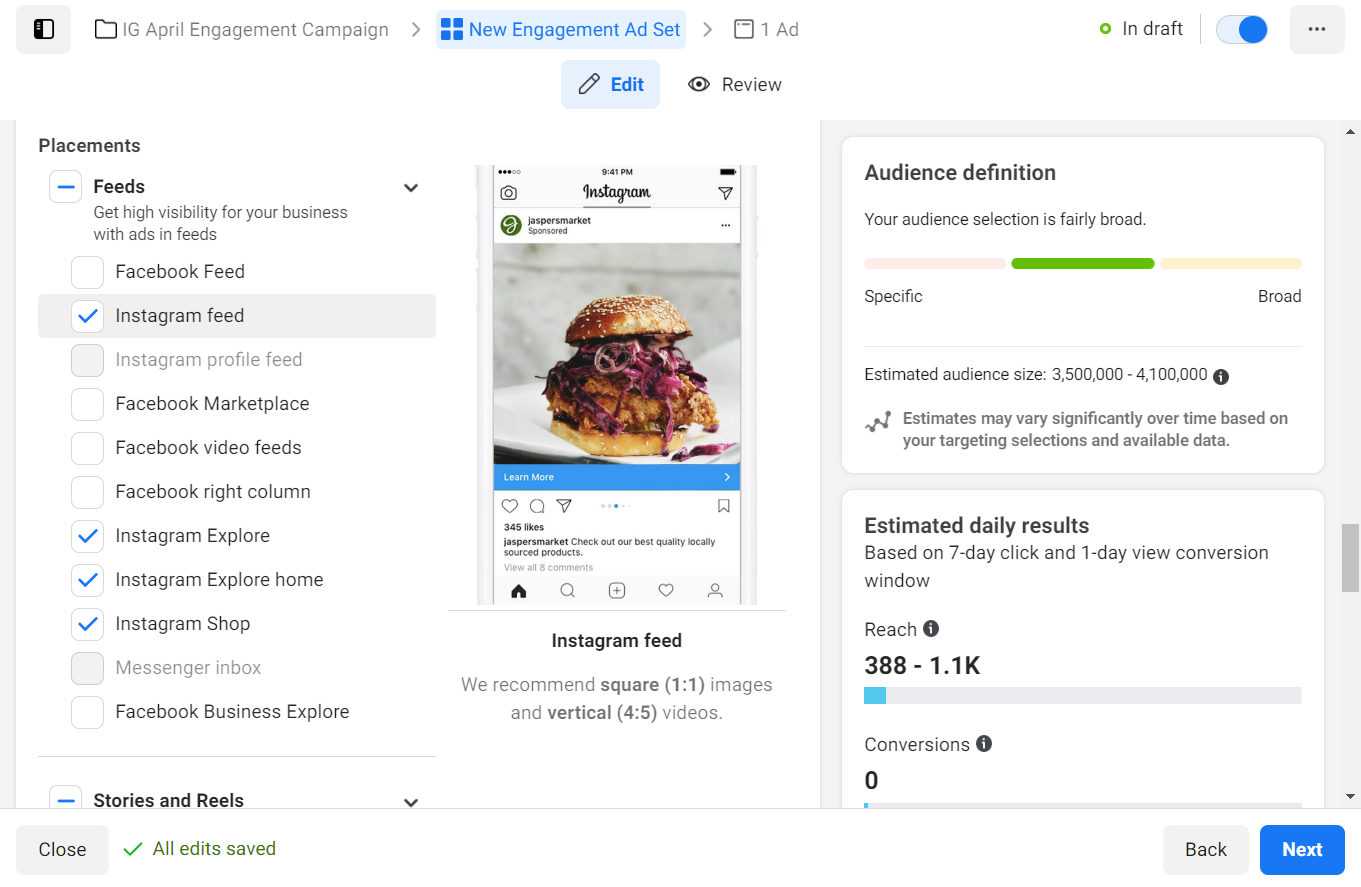Viewport: 1361px width, 887px height.
Task: Click the Next button
Action: pos(1302,849)
